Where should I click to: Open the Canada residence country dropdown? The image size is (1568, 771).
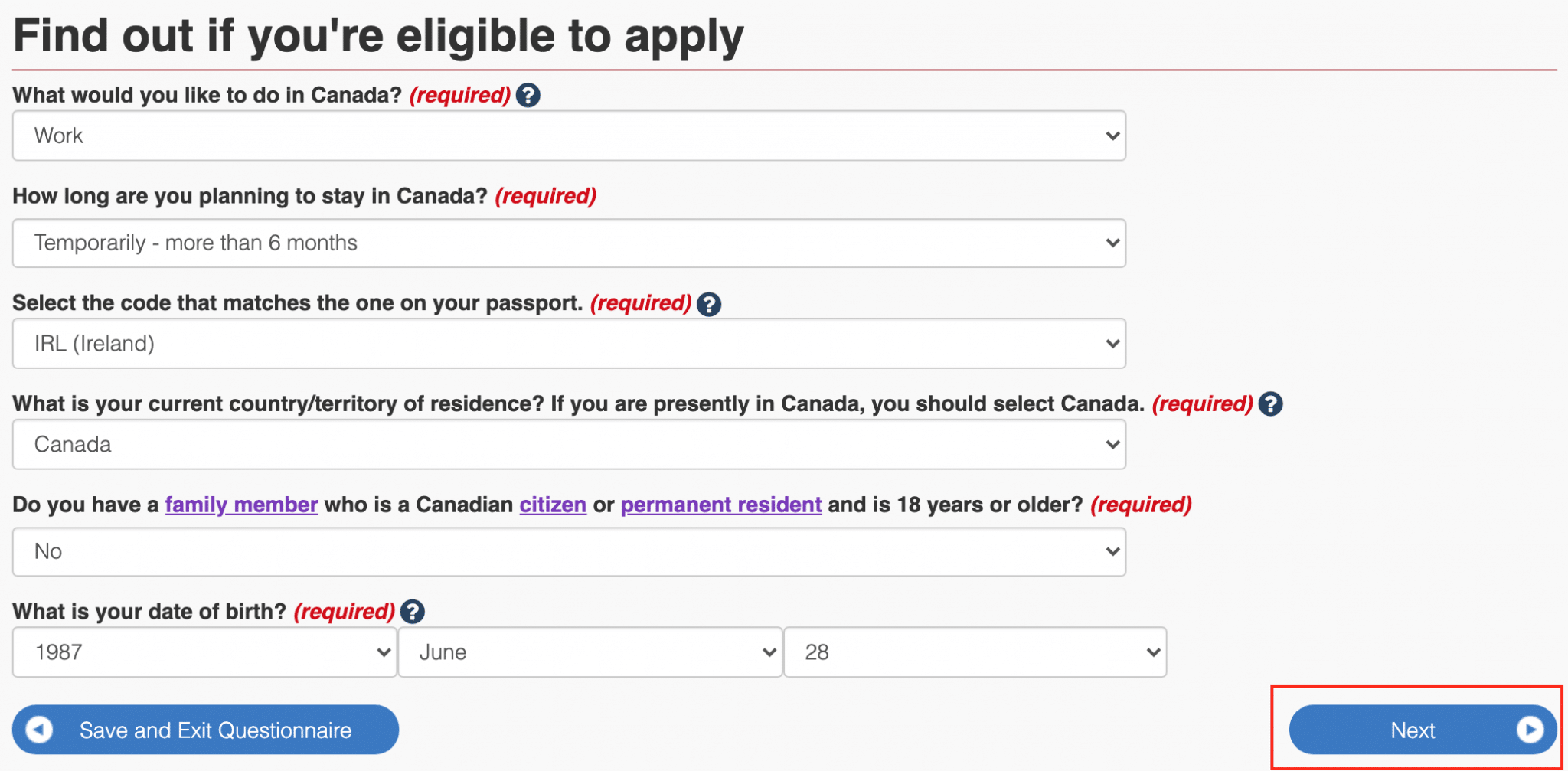tap(569, 445)
